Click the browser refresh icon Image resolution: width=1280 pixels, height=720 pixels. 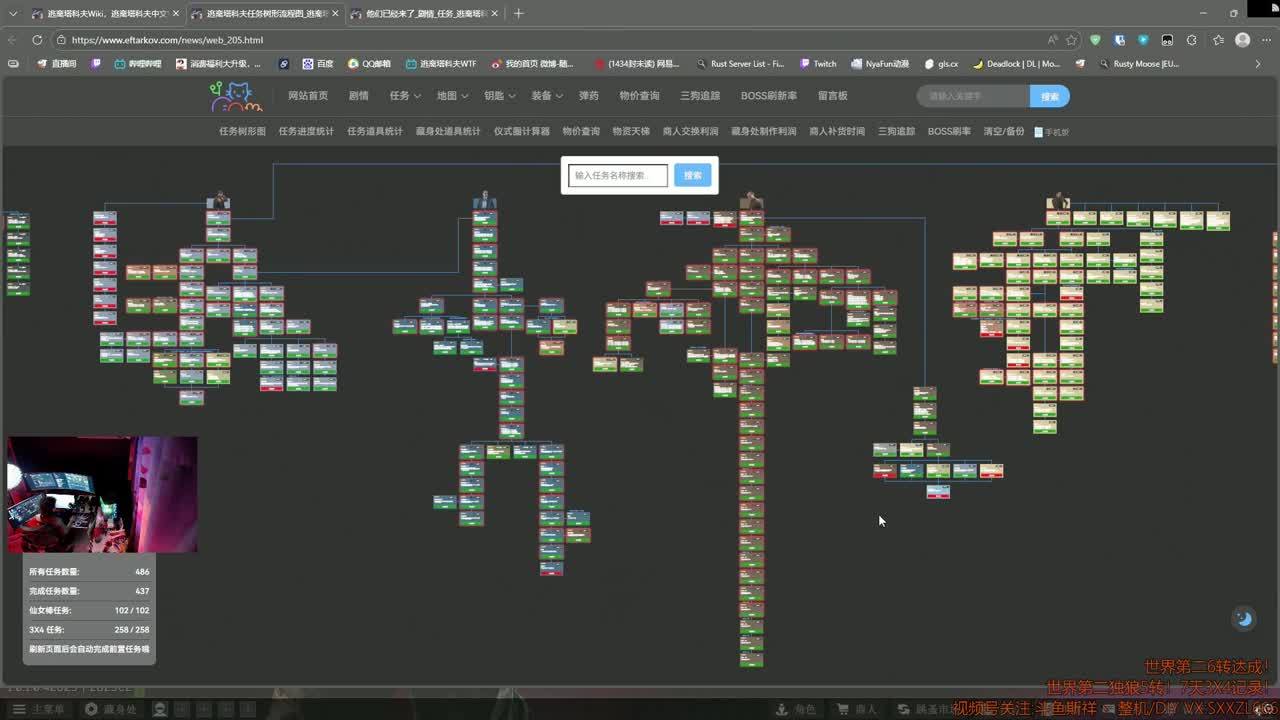pyautogui.click(x=37, y=40)
